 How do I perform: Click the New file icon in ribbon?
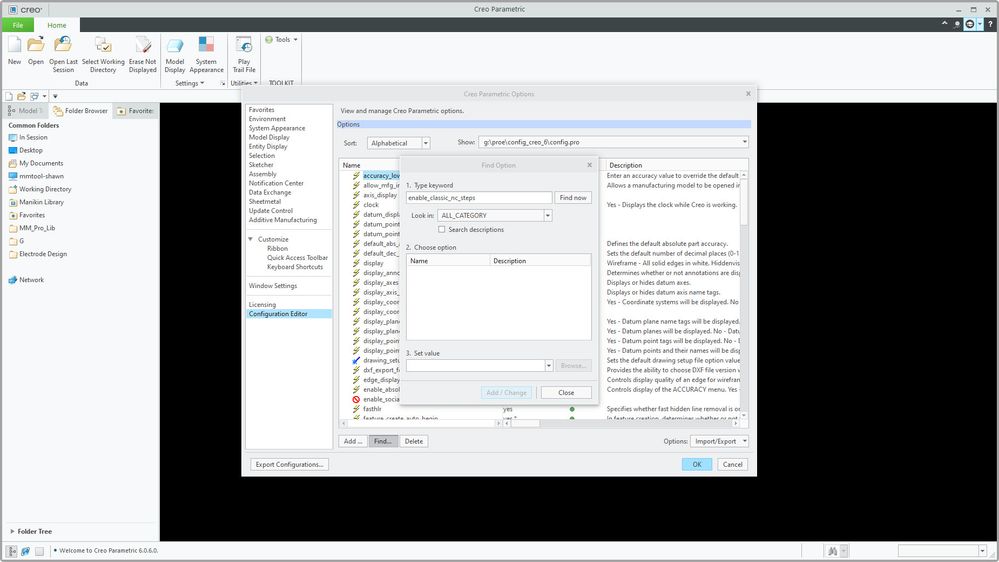(x=14, y=46)
